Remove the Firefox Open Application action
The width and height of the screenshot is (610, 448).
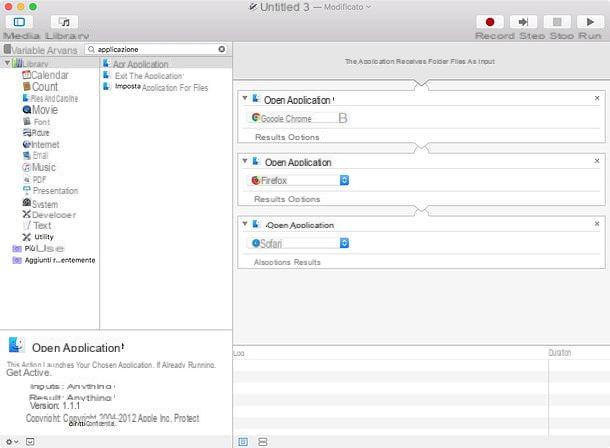[x=597, y=161]
